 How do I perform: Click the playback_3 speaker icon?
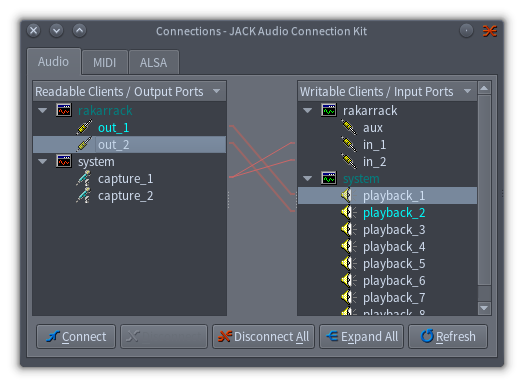tap(349, 230)
